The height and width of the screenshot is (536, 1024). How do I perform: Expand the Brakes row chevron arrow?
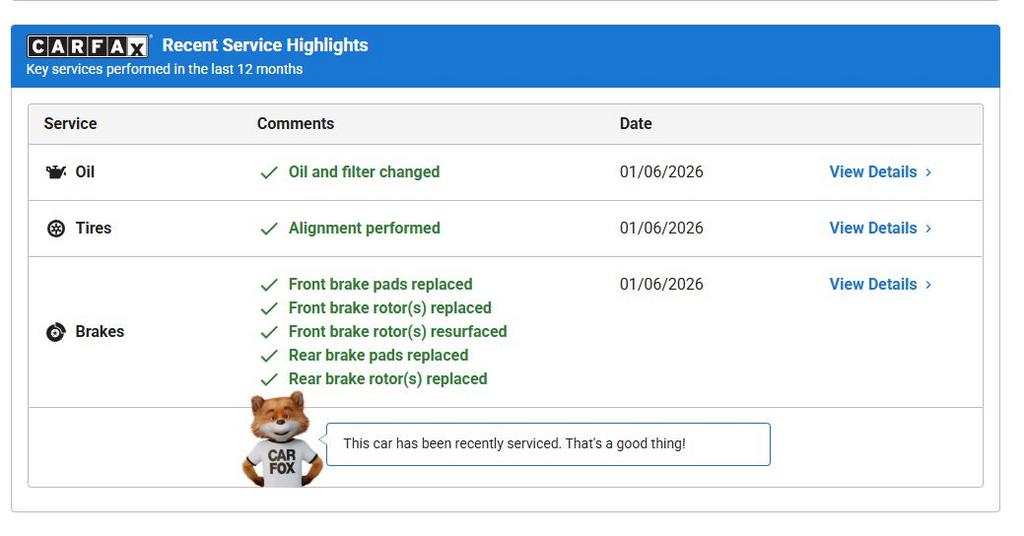[x=929, y=284]
